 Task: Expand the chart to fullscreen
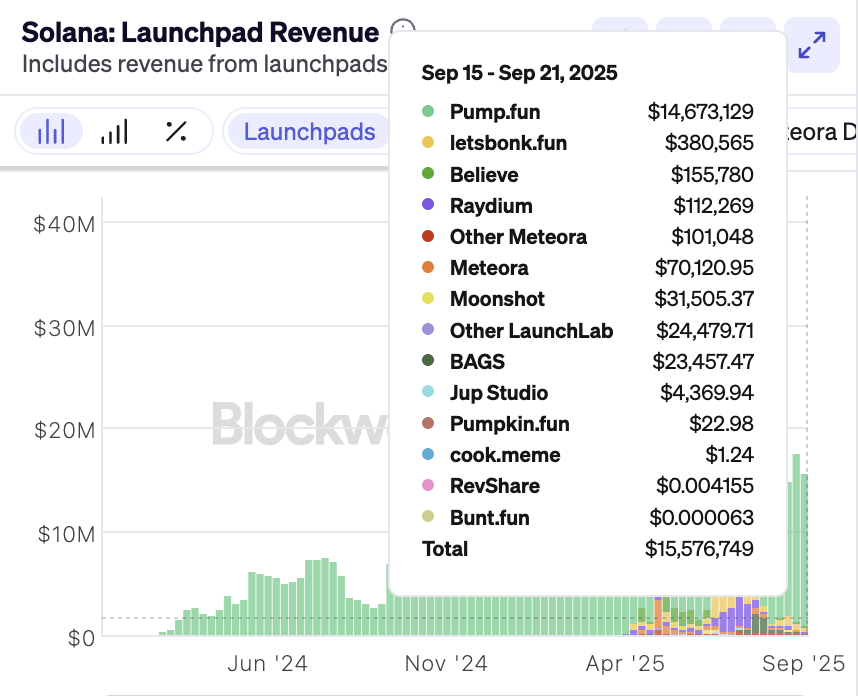coord(811,45)
